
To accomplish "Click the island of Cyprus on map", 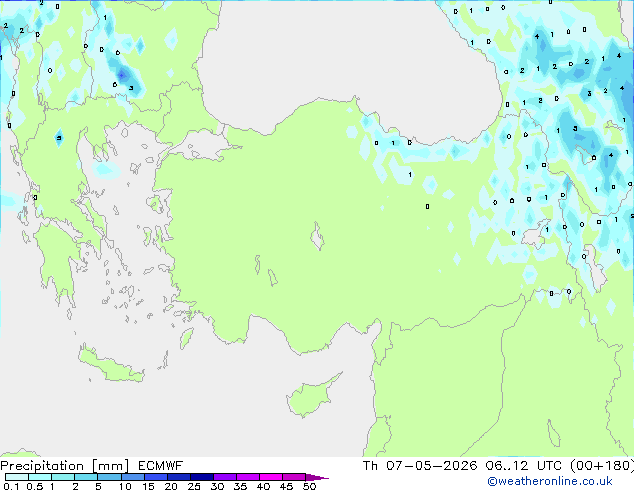I will point(311,397).
